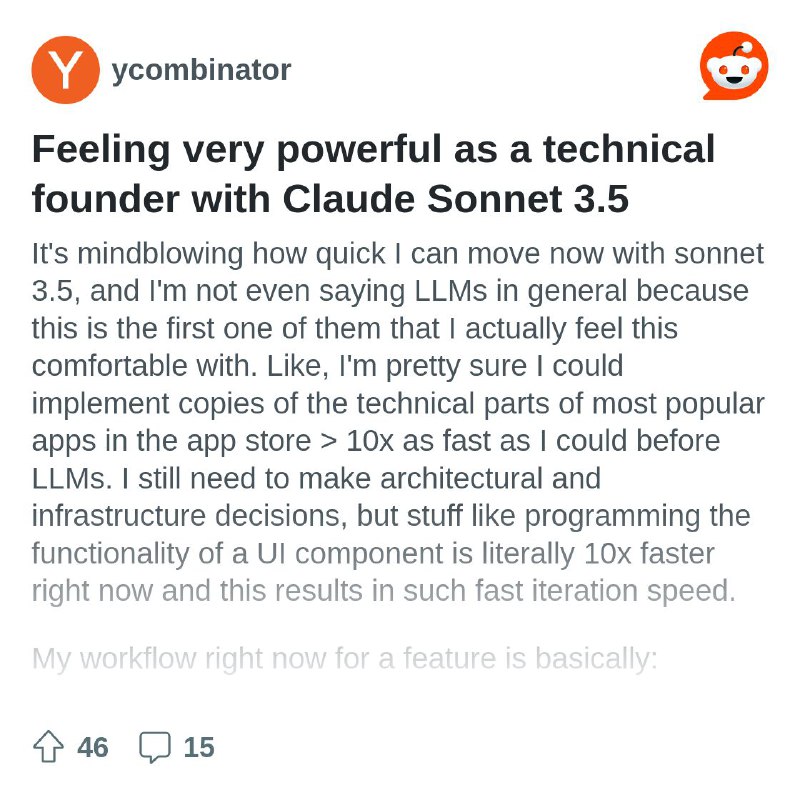Open the post title link

[x=374, y=173]
